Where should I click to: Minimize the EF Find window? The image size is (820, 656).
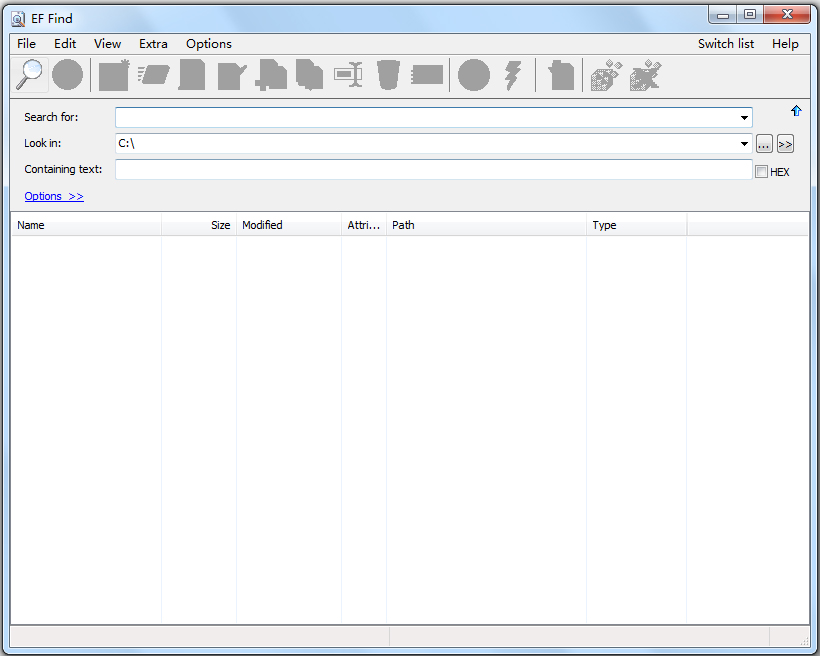[723, 14]
